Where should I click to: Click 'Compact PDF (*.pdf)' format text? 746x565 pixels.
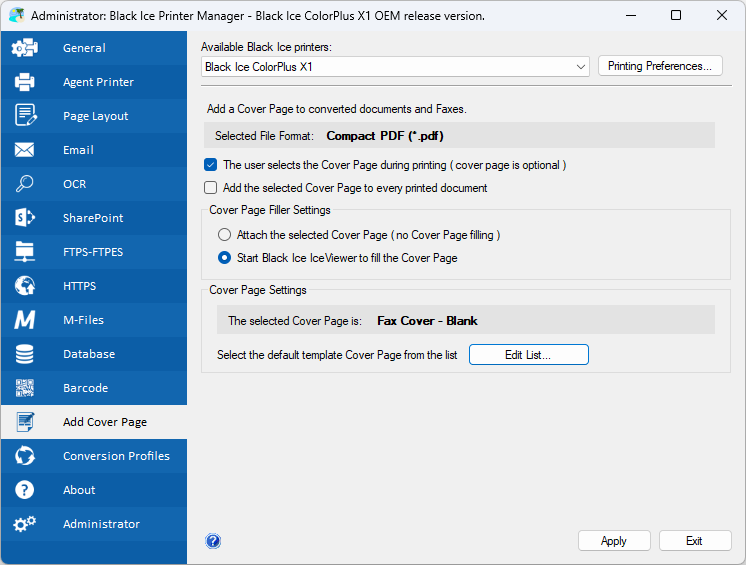click(x=385, y=136)
